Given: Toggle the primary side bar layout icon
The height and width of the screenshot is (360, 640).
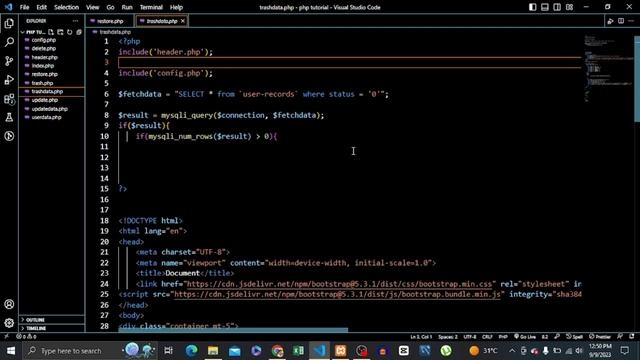Looking at the screenshot, I should (533, 7).
